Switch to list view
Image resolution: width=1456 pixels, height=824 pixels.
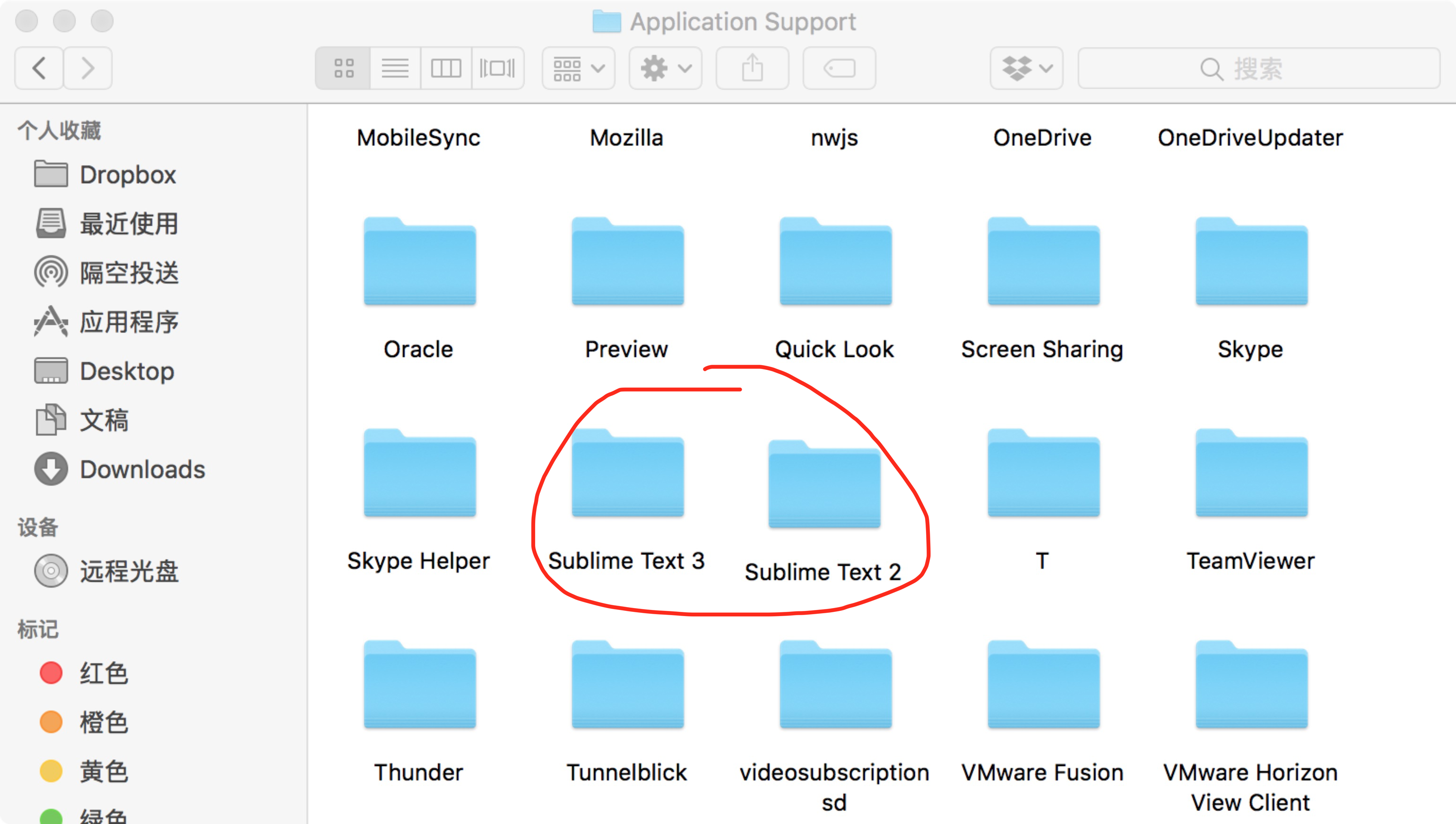click(x=395, y=69)
